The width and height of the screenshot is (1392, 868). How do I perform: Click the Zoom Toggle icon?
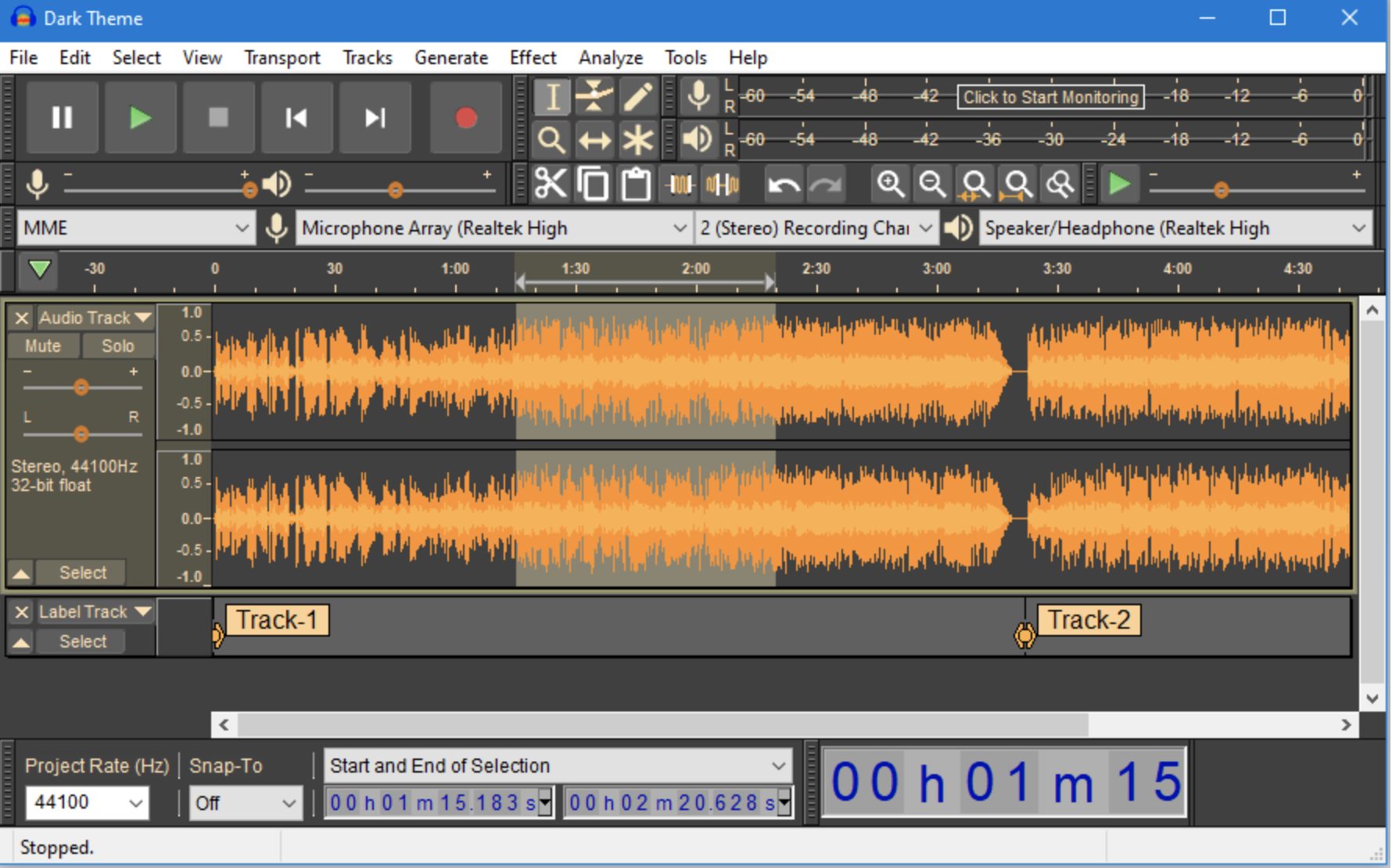click(x=1060, y=185)
